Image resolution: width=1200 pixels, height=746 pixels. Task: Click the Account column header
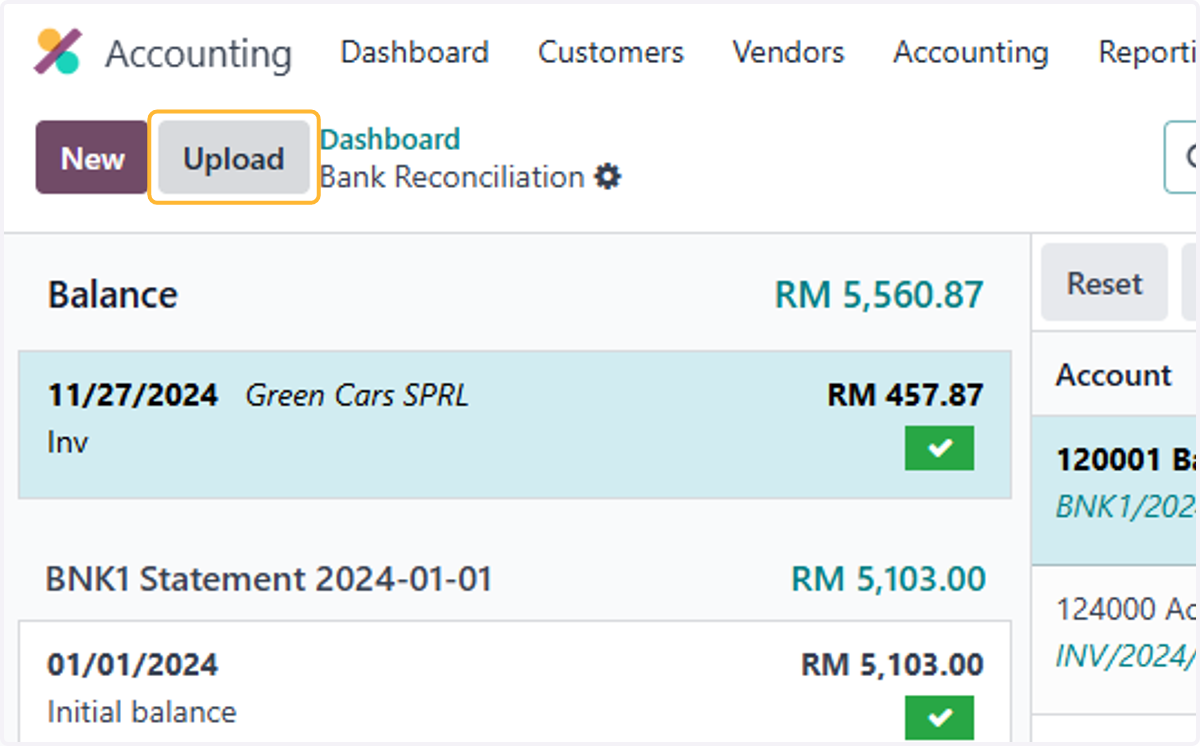[x=1113, y=375]
